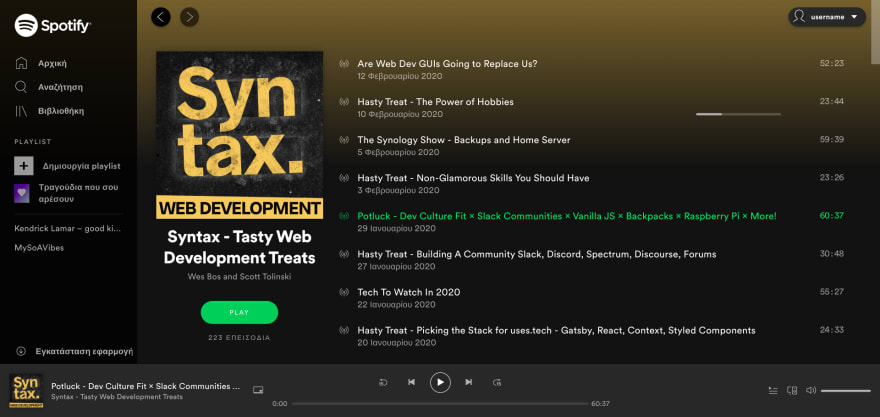
Task: Click the plus icon for Δημιουργία playlist
Action: [x=24, y=166]
